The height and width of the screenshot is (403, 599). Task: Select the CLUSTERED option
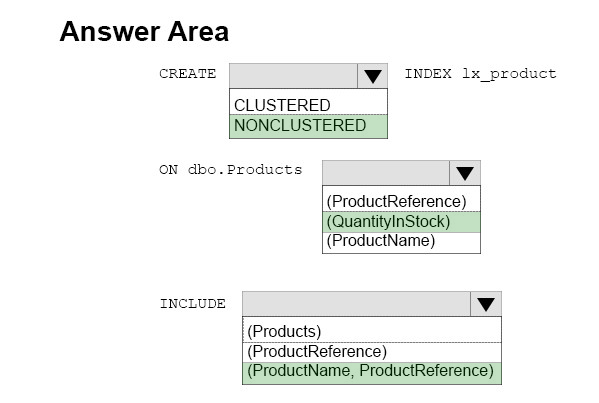(308, 105)
